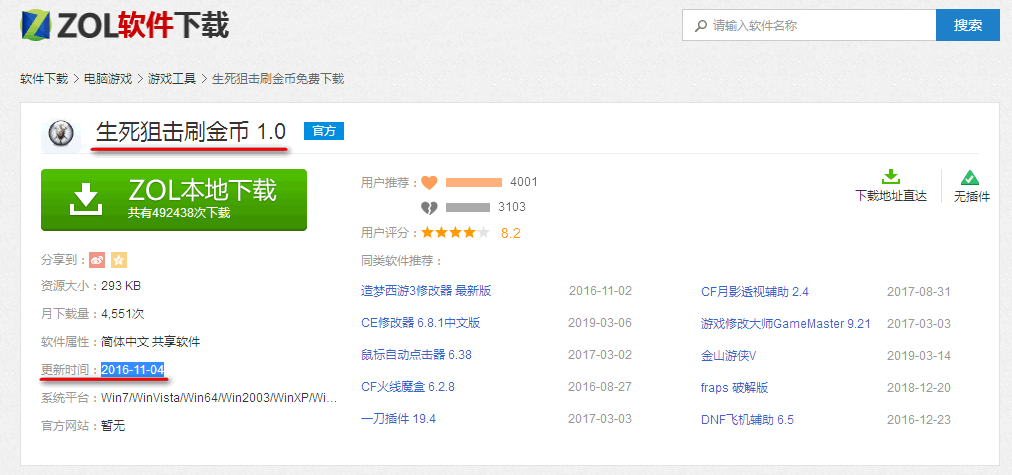Click the 下载地址直达 green download icon
Image resolution: width=1012 pixels, height=475 pixels.
(x=891, y=177)
